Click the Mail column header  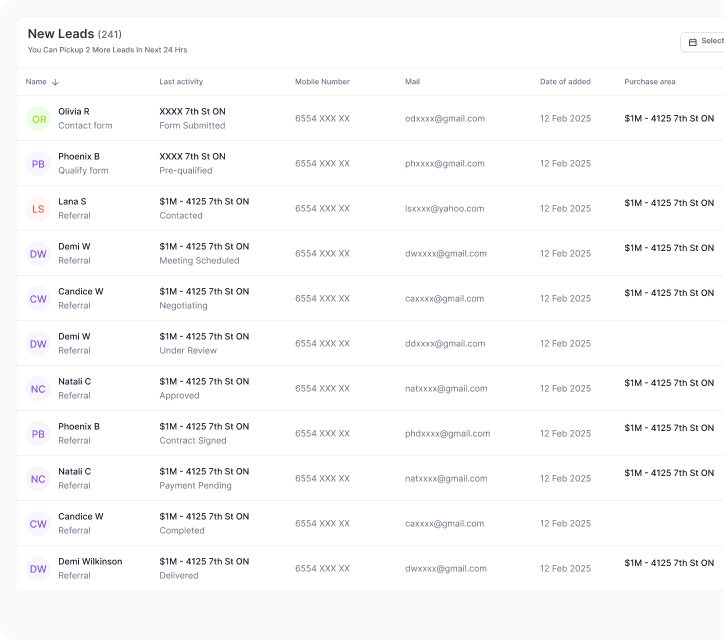click(x=412, y=82)
